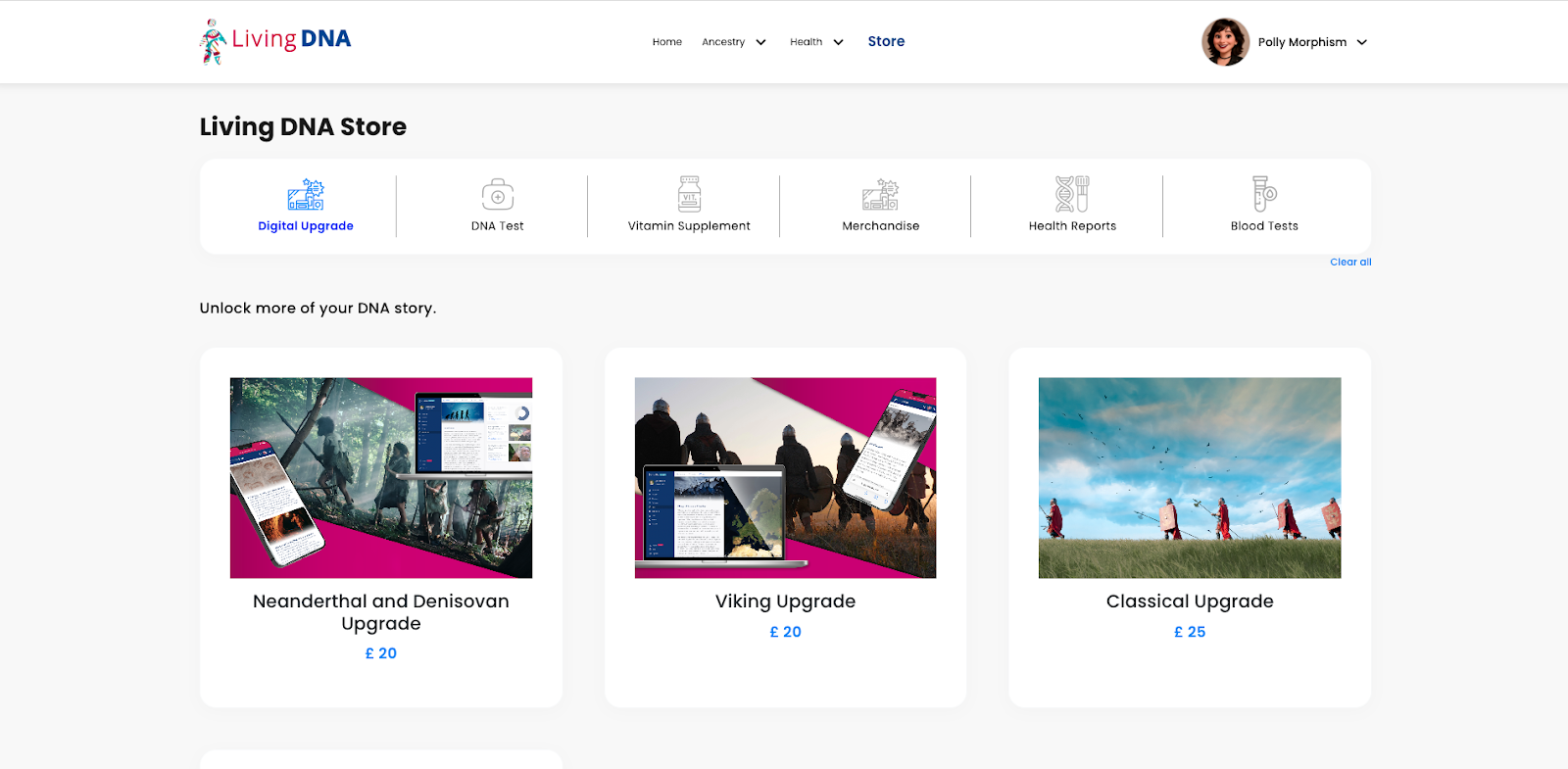
Task: Click the Living DNA logo
Action: coord(275,41)
